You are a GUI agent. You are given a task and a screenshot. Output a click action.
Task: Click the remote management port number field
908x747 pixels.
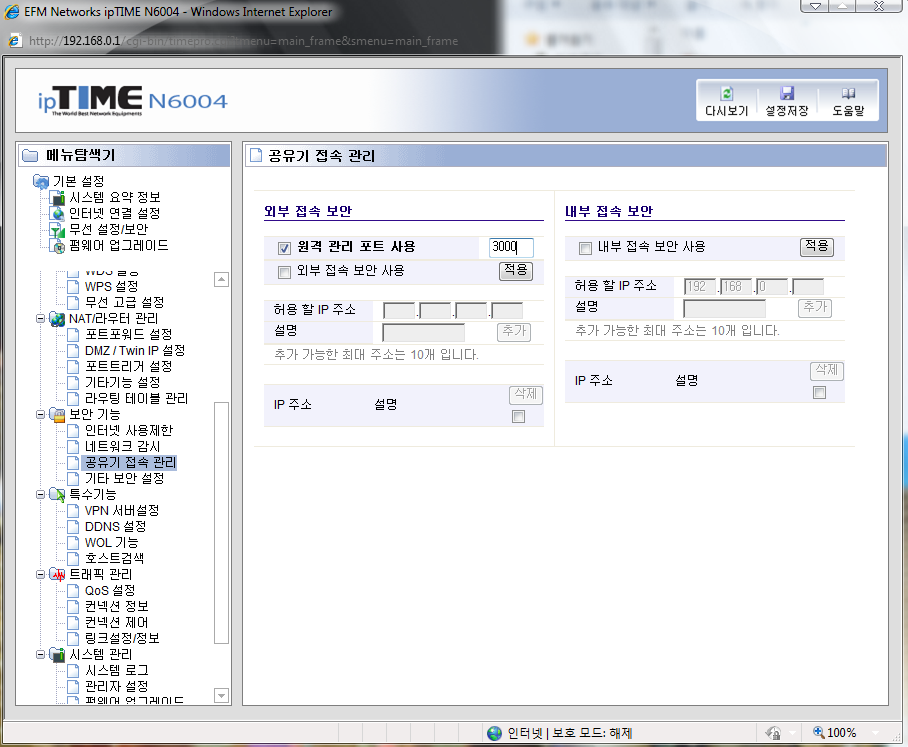tap(511, 247)
